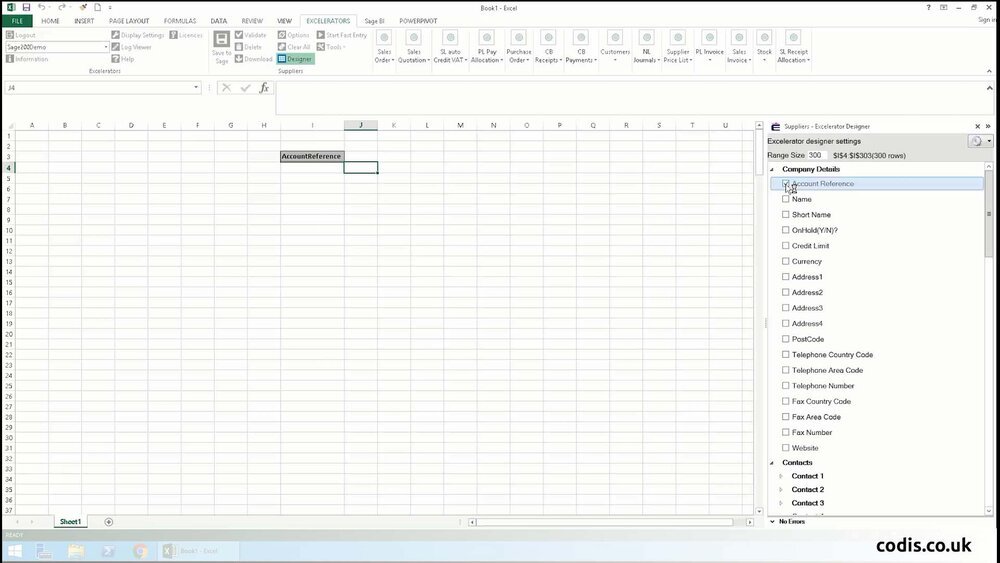This screenshot has width=1000, height=563.
Task: Open the Stock excelerator
Action: 764,47
